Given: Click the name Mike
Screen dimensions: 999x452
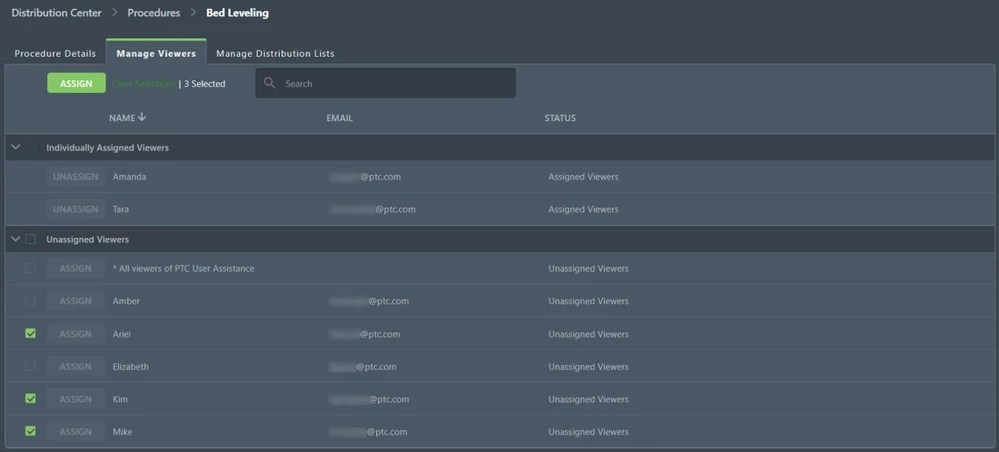Looking at the screenshot, I should 122,432.
